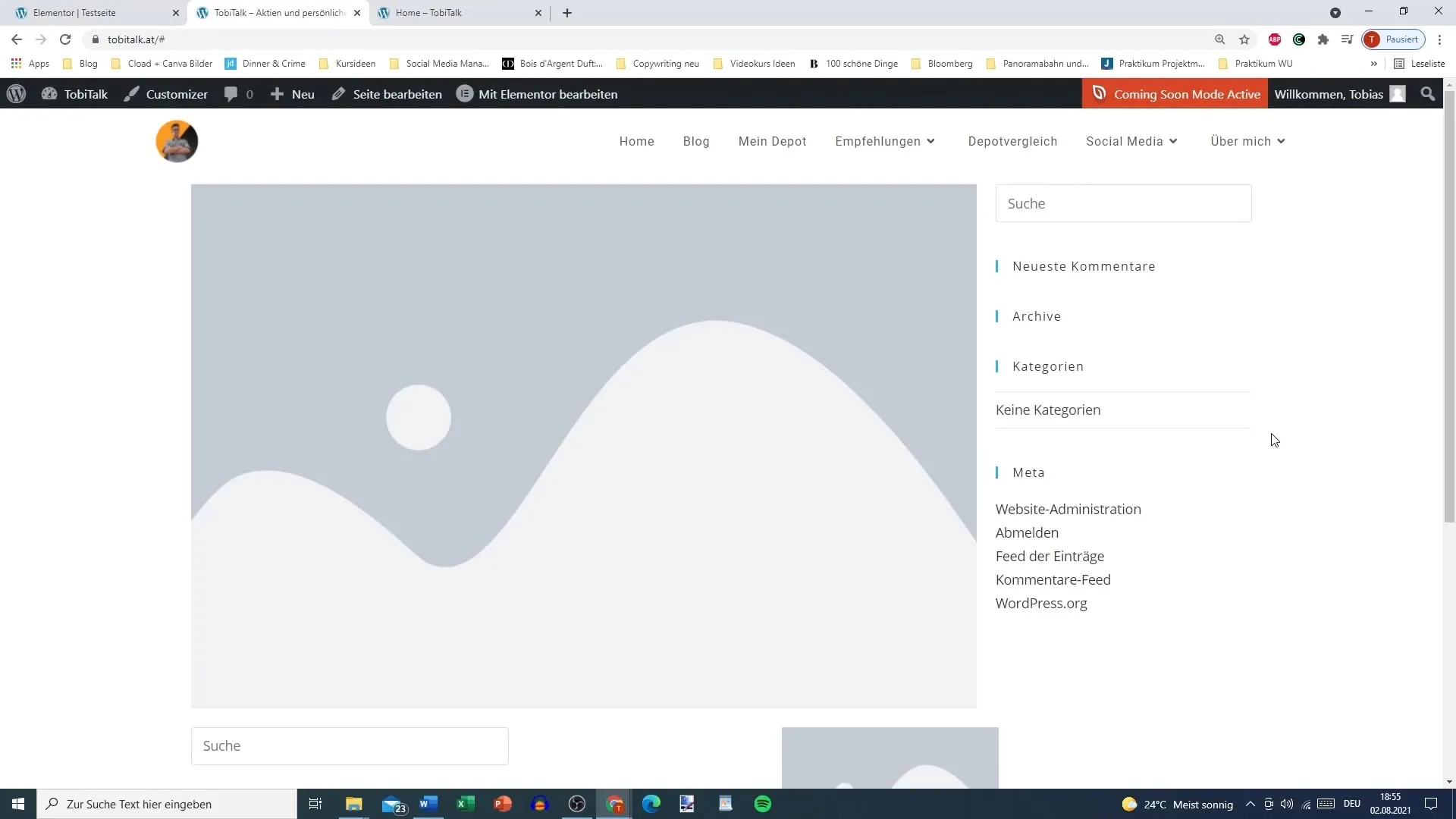The width and height of the screenshot is (1456, 819).
Task: Open Website-Administration link in Meta
Action: (x=1068, y=509)
